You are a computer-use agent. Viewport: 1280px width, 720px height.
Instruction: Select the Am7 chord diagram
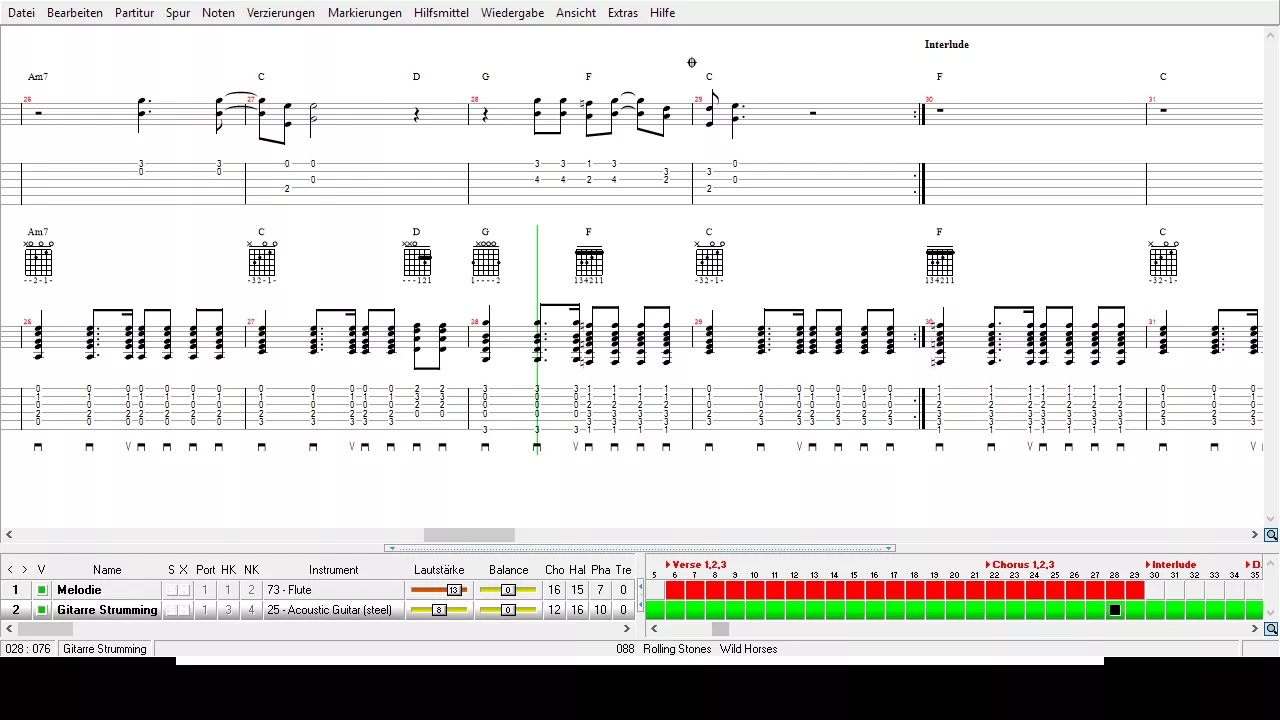point(38,261)
